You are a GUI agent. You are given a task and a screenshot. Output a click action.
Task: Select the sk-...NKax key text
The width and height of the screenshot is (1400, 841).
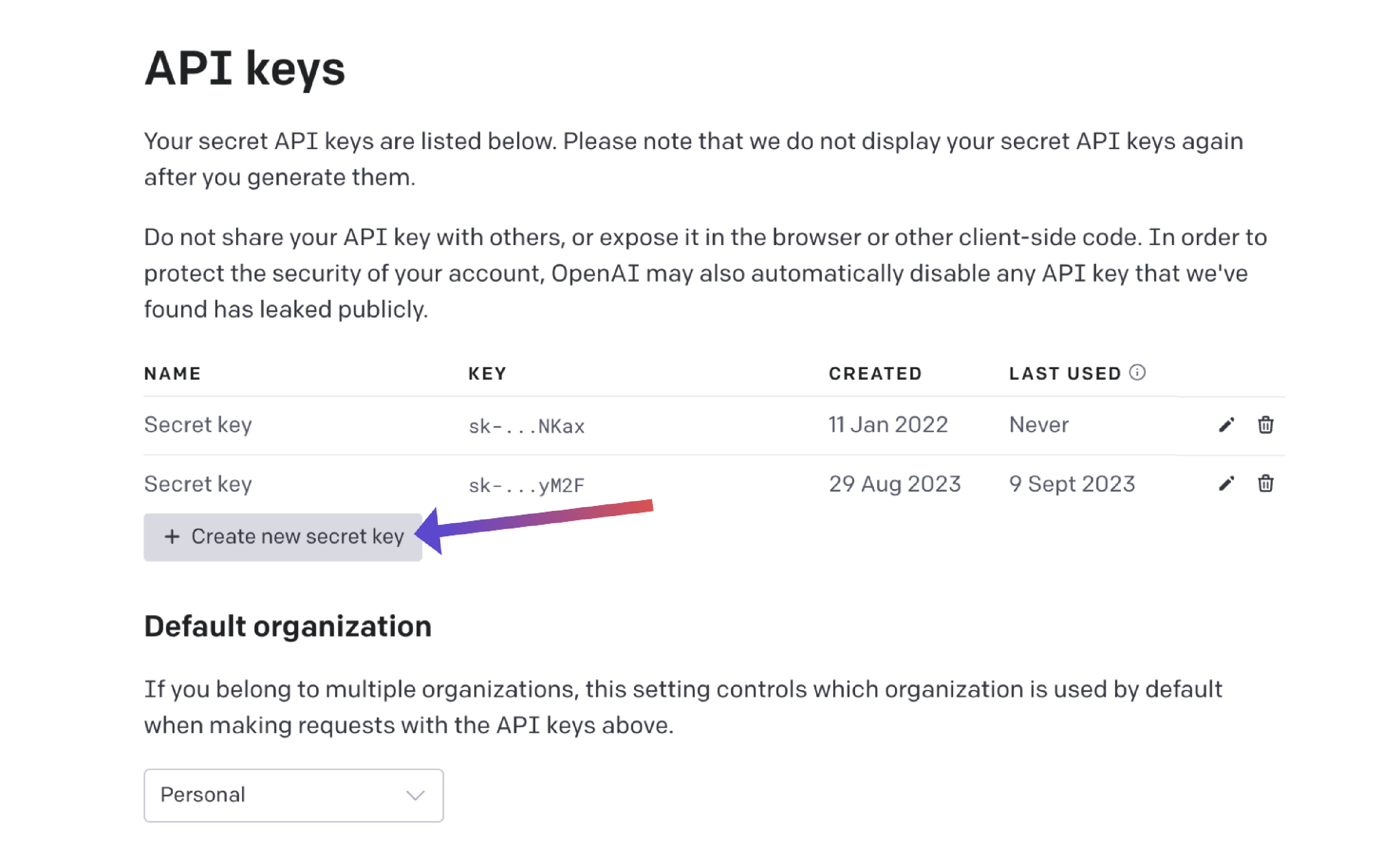(x=526, y=426)
